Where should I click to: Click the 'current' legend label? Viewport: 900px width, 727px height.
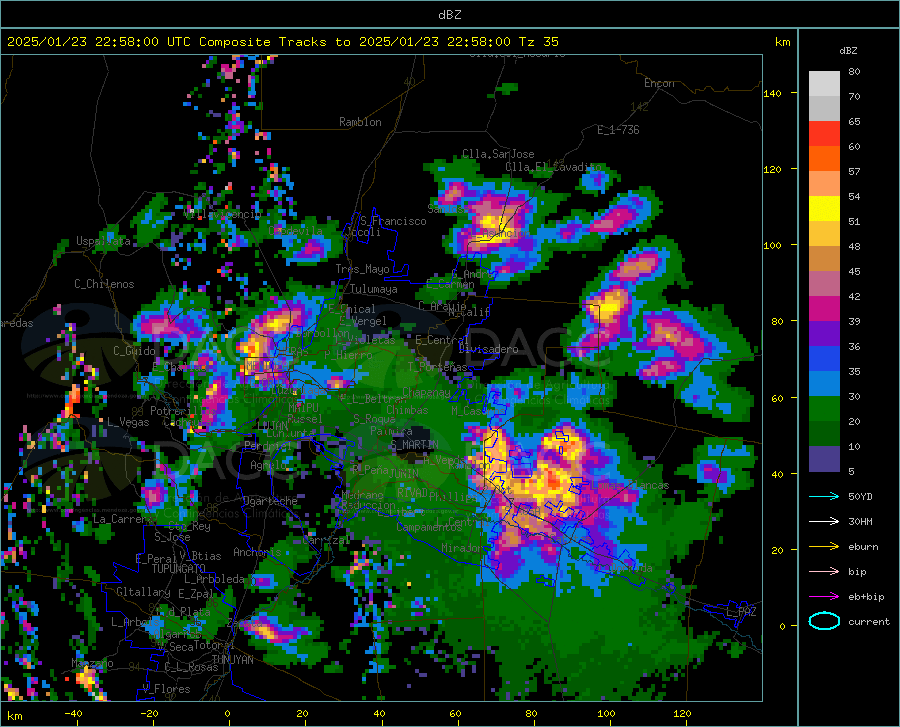click(869, 622)
